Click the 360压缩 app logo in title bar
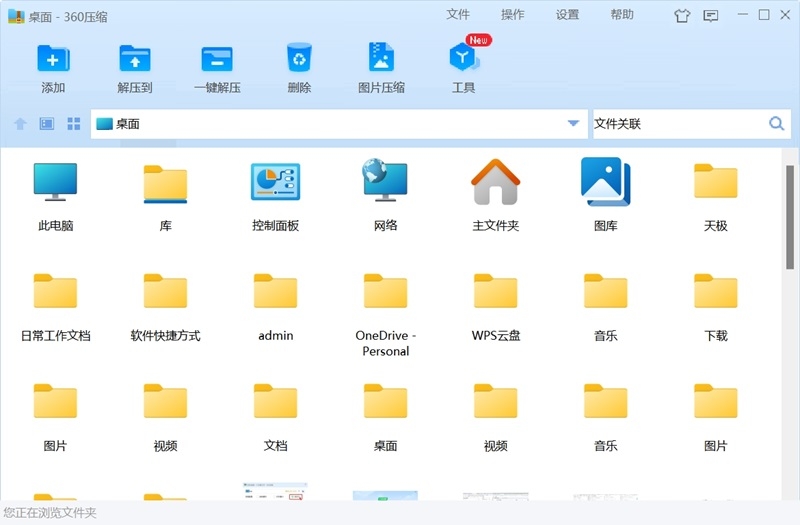Image resolution: width=800 pixels, height=525 pixels. point(16,16)
